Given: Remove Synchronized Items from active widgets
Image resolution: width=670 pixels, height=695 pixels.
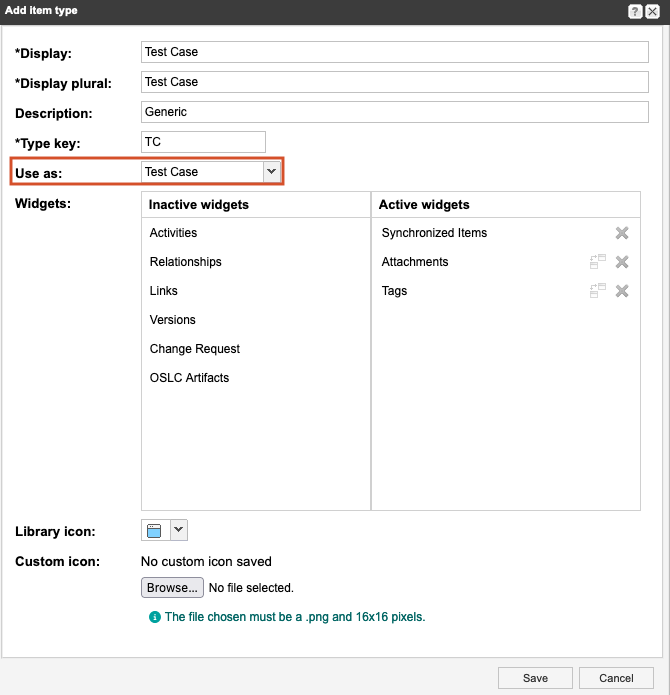Looking at the screenshot, I should (x=621, y=233).
